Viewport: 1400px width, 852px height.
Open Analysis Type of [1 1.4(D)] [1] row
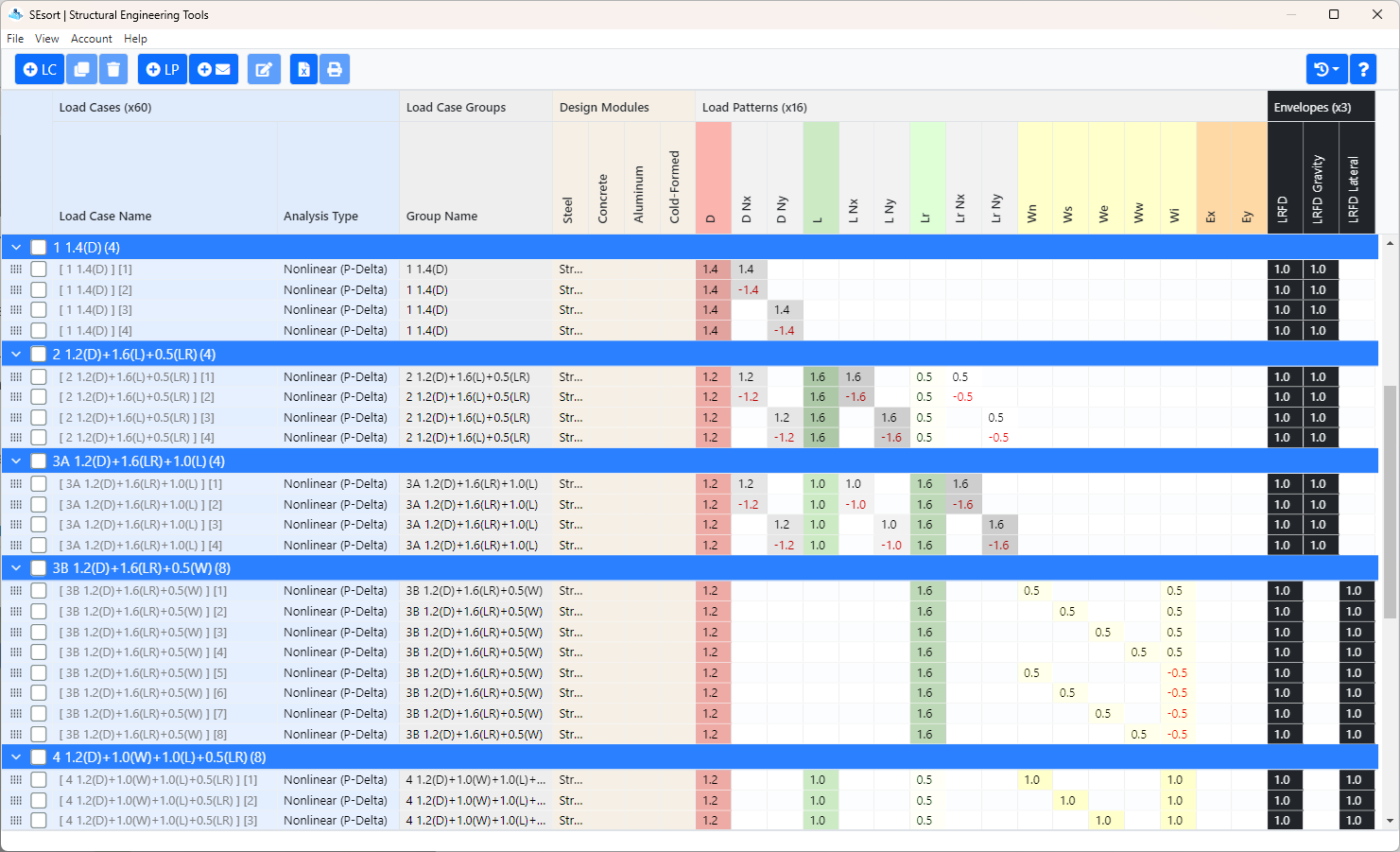pos(337,270)
